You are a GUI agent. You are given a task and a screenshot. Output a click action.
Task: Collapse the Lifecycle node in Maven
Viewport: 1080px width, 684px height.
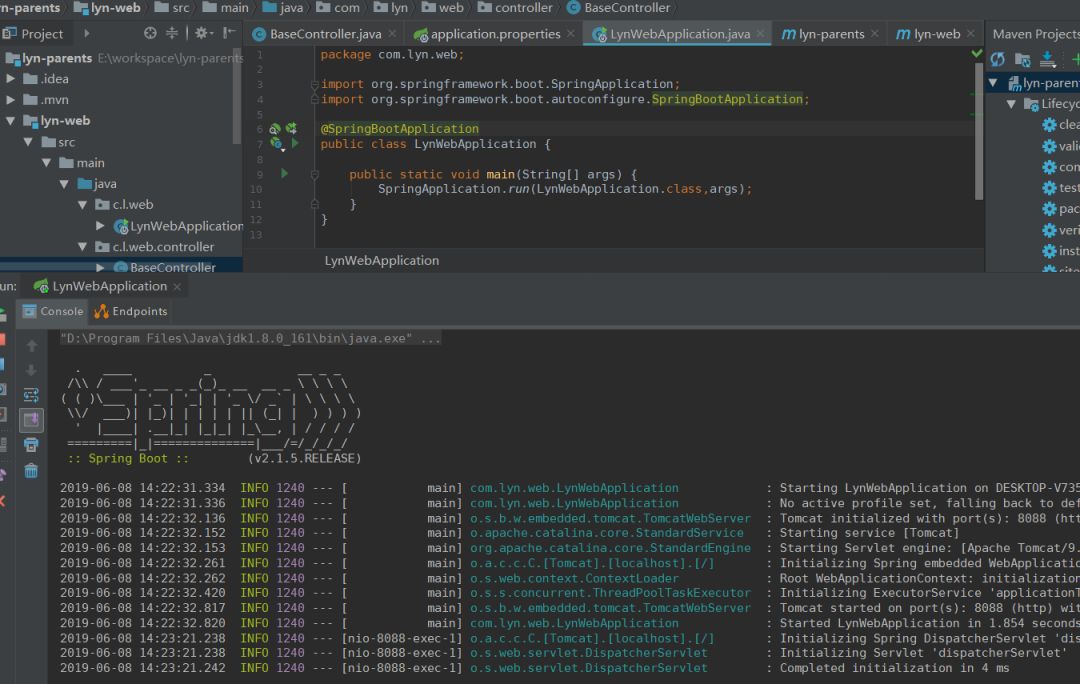[1011, 104]
